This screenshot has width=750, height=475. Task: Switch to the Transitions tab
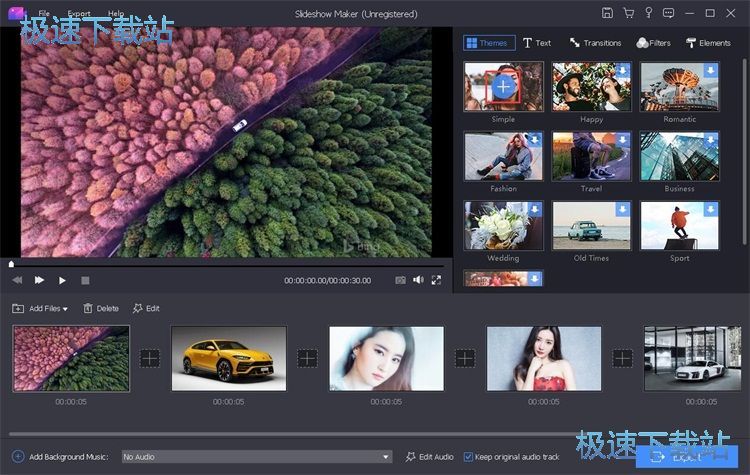tap(595, 43)
